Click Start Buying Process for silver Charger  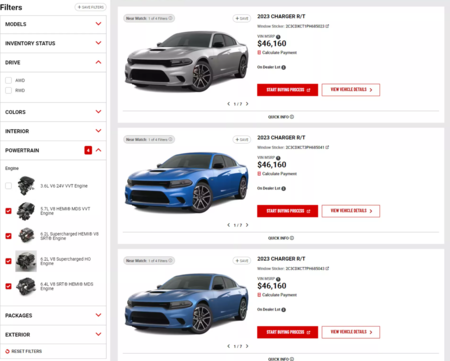coord(287,90)
